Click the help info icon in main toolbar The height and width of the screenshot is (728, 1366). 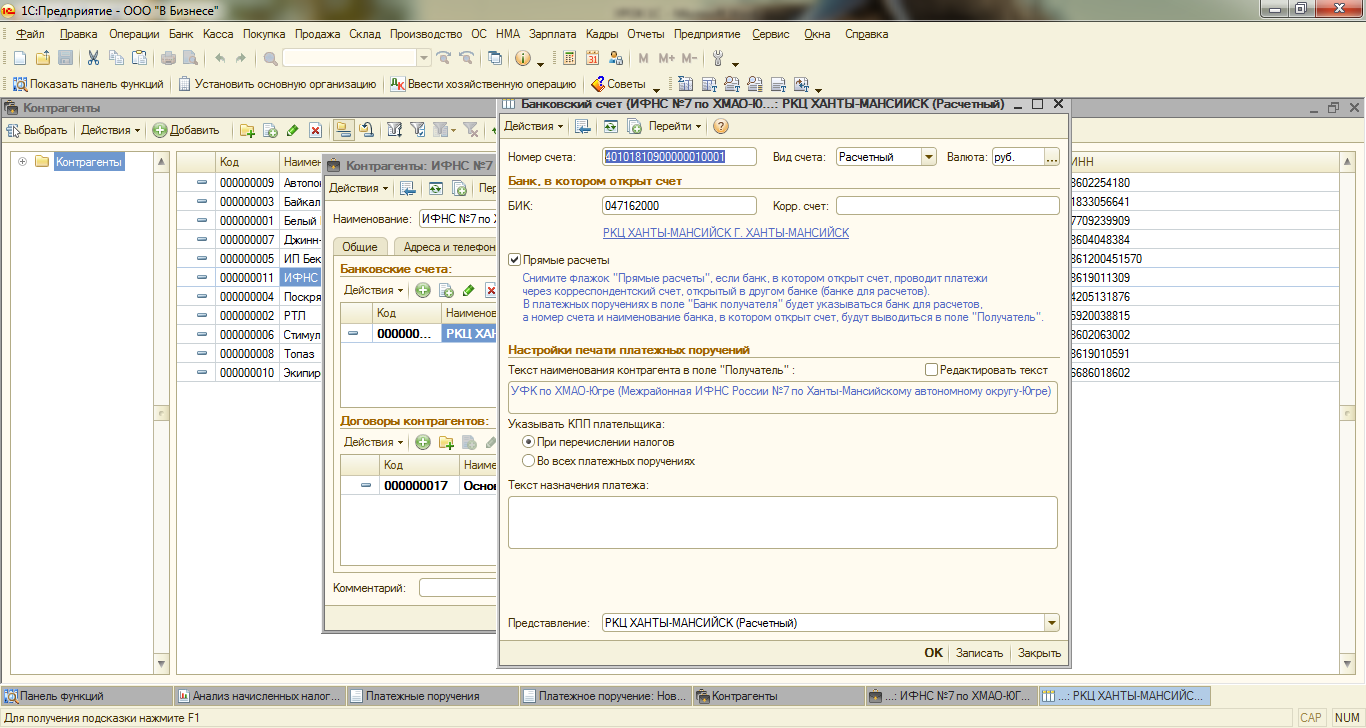522,58
